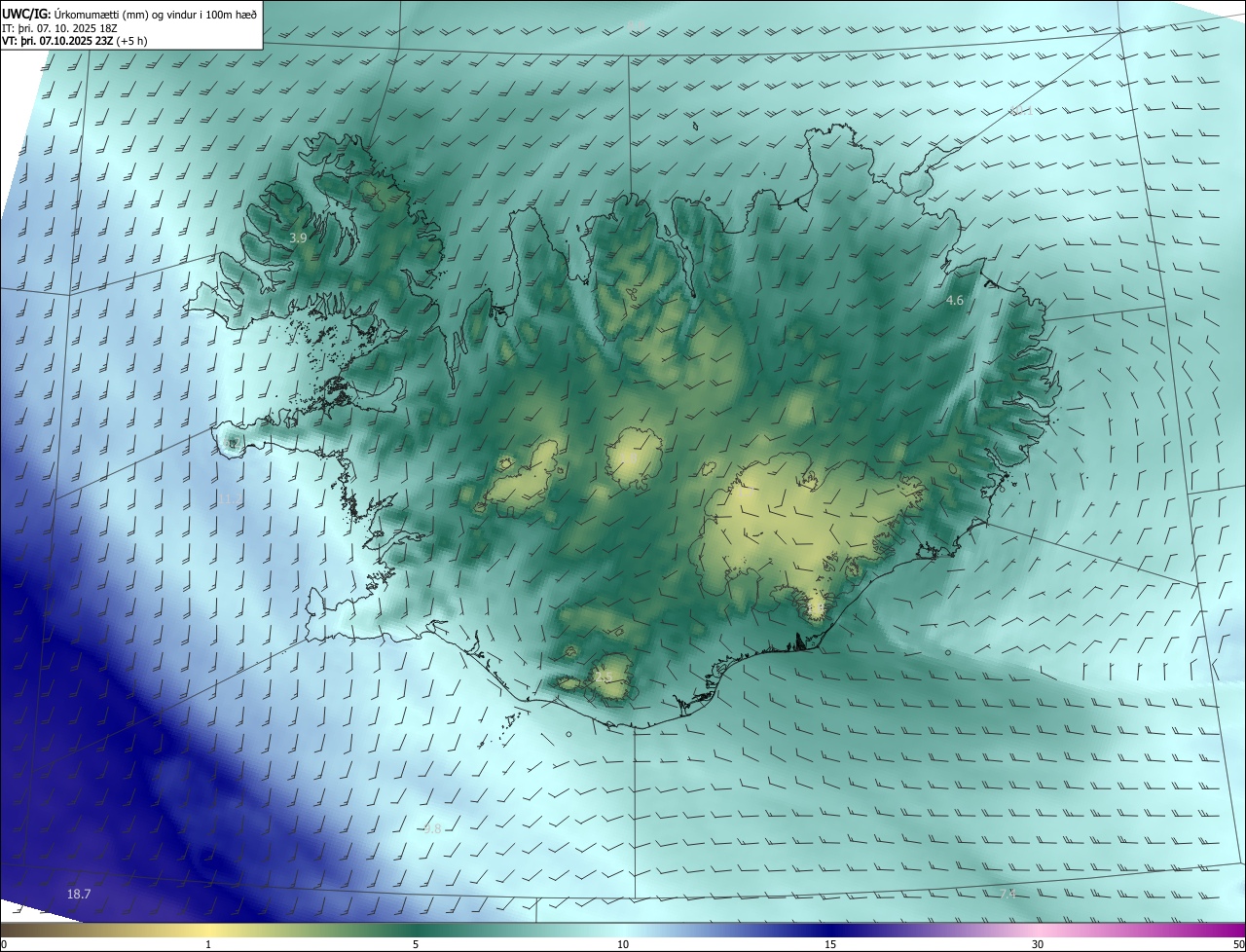Click the '18.7' value in the dark blue area

(79, 894)
